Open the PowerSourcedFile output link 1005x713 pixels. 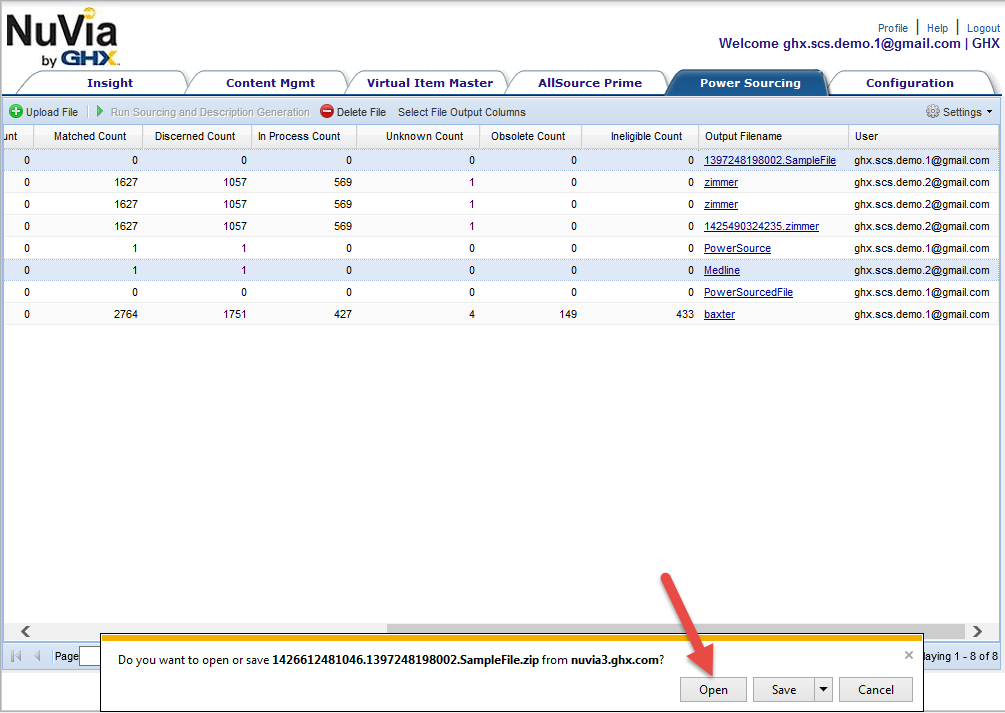[748, 292]
